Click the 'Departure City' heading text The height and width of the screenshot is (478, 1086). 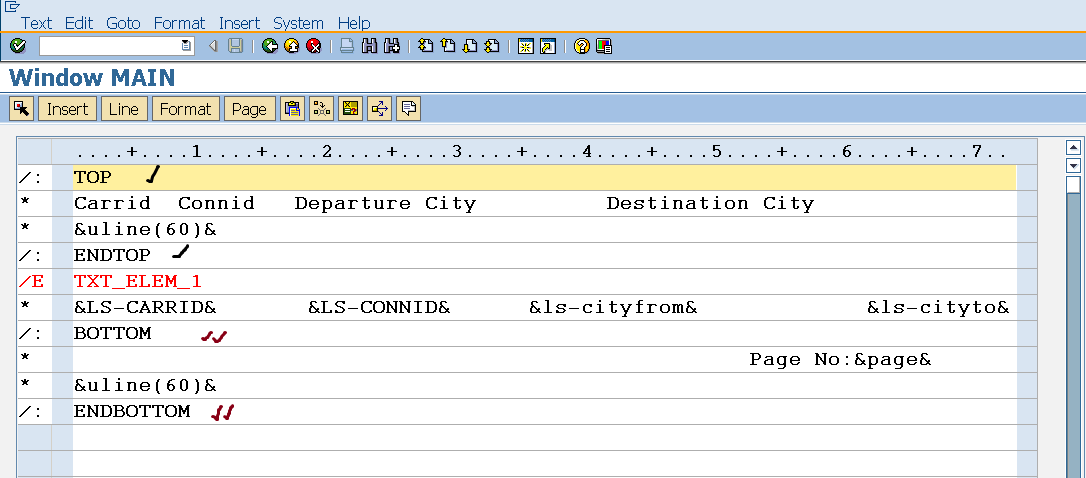[x=385, y=203]
